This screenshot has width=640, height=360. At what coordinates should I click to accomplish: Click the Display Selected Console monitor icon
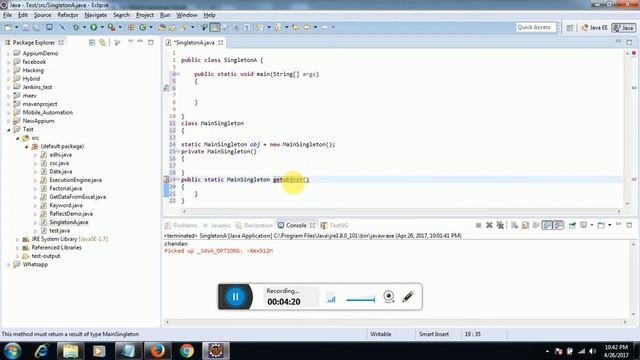coord(584,225)
